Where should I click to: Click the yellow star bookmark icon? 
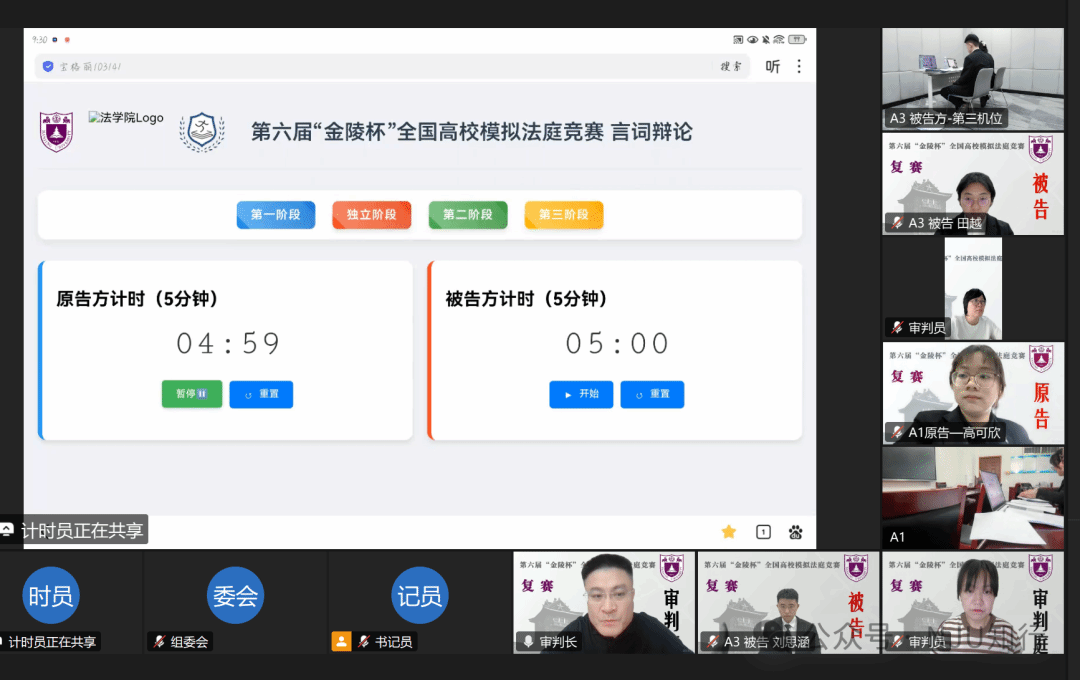point(729,532)
